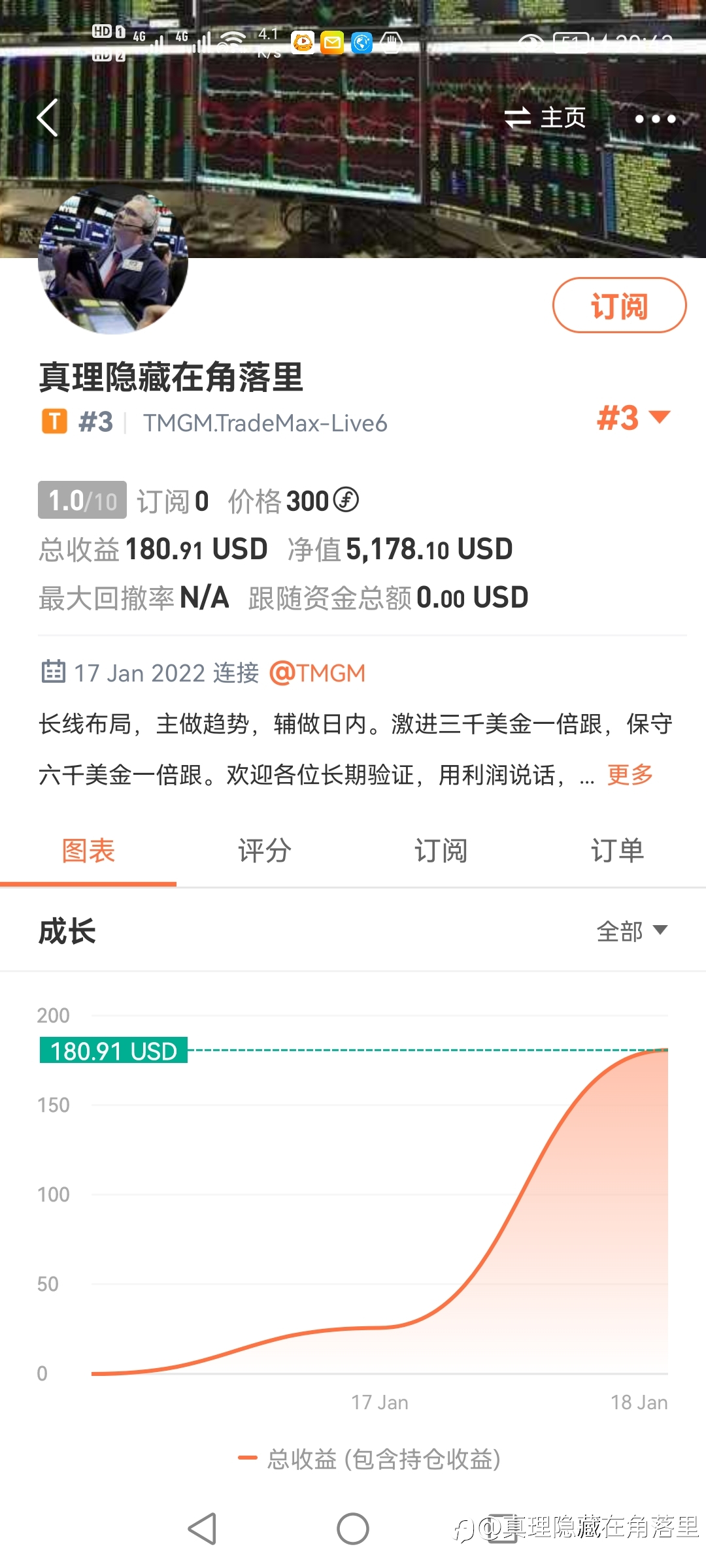Open the trader's profile avatar photo

[113, 259]
